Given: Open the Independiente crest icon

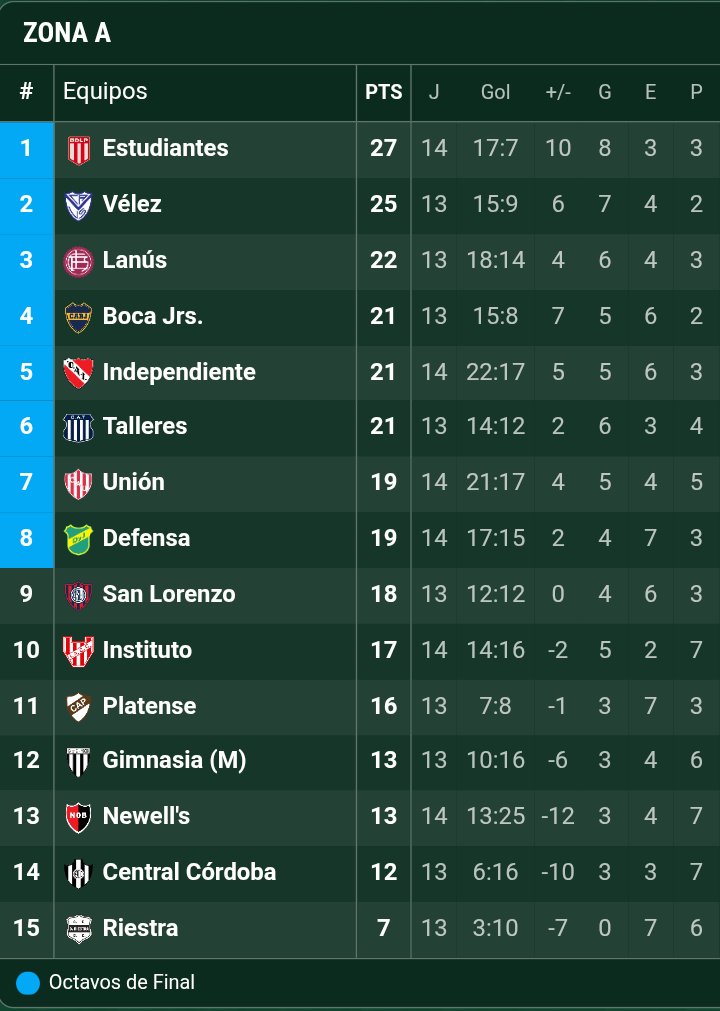Looking at the screenshot, I should point(78,373).
